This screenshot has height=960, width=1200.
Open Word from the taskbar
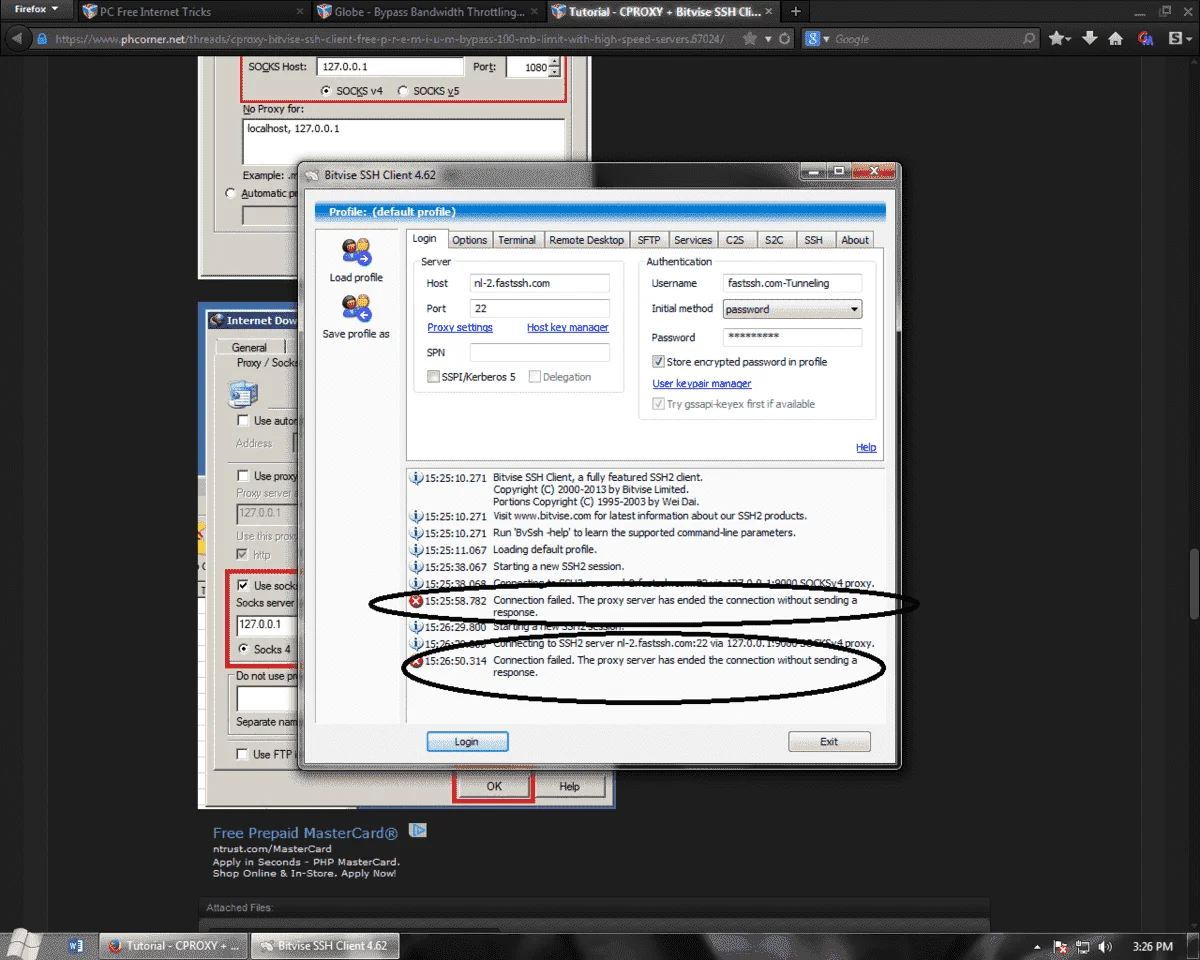click(x=77, y=945)
